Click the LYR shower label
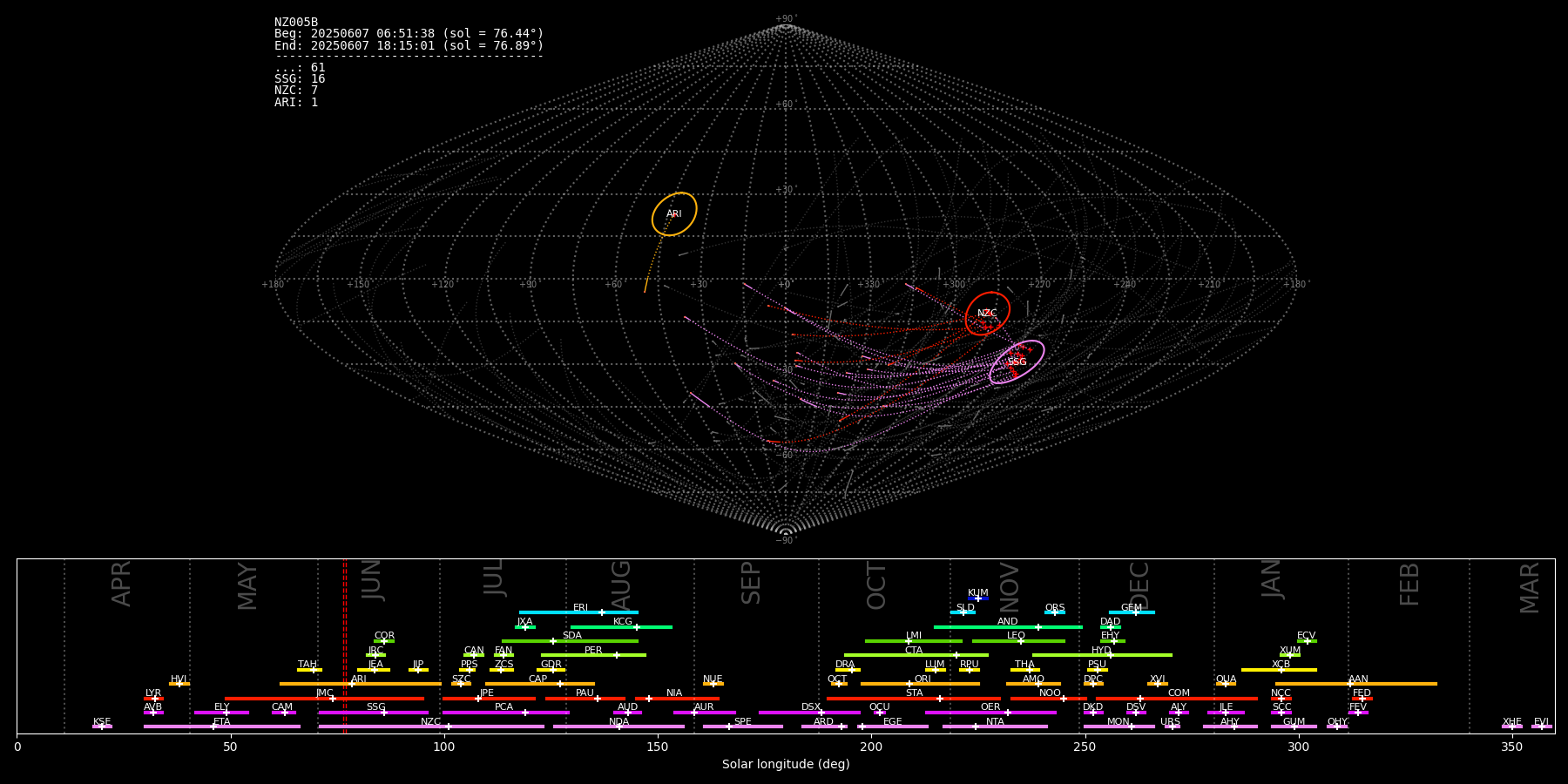This screenshot has width=1568, height=784. (153, 693)
